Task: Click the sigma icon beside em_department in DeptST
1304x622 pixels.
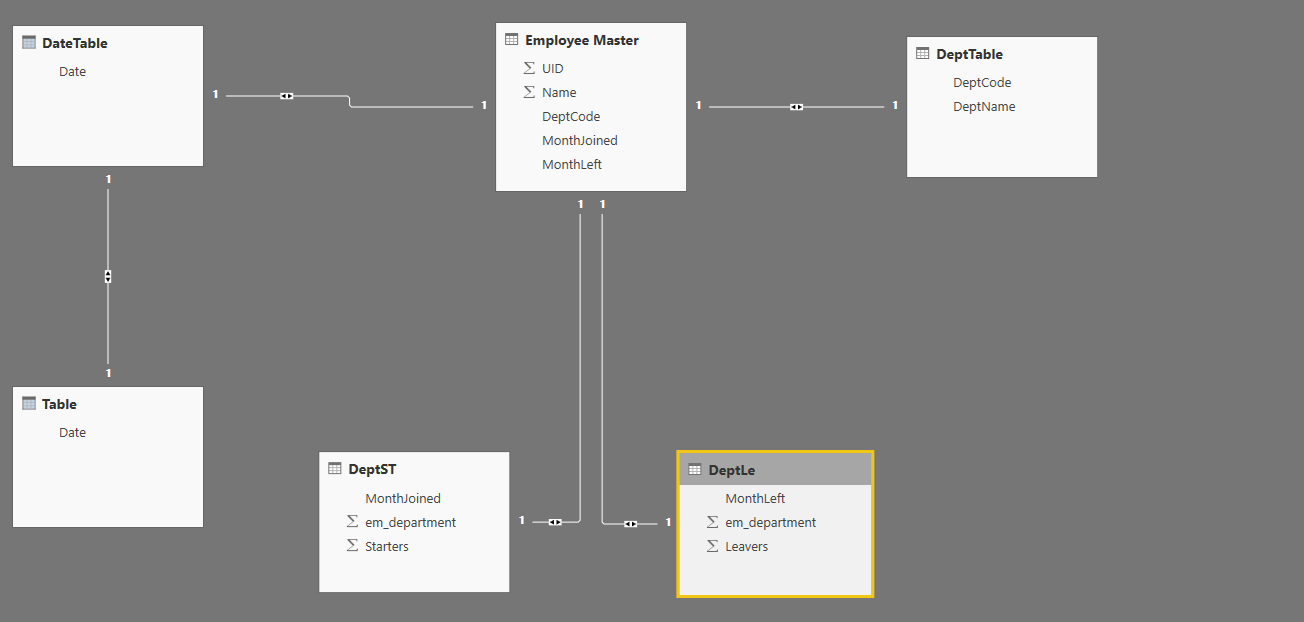Action: point(352,522)
